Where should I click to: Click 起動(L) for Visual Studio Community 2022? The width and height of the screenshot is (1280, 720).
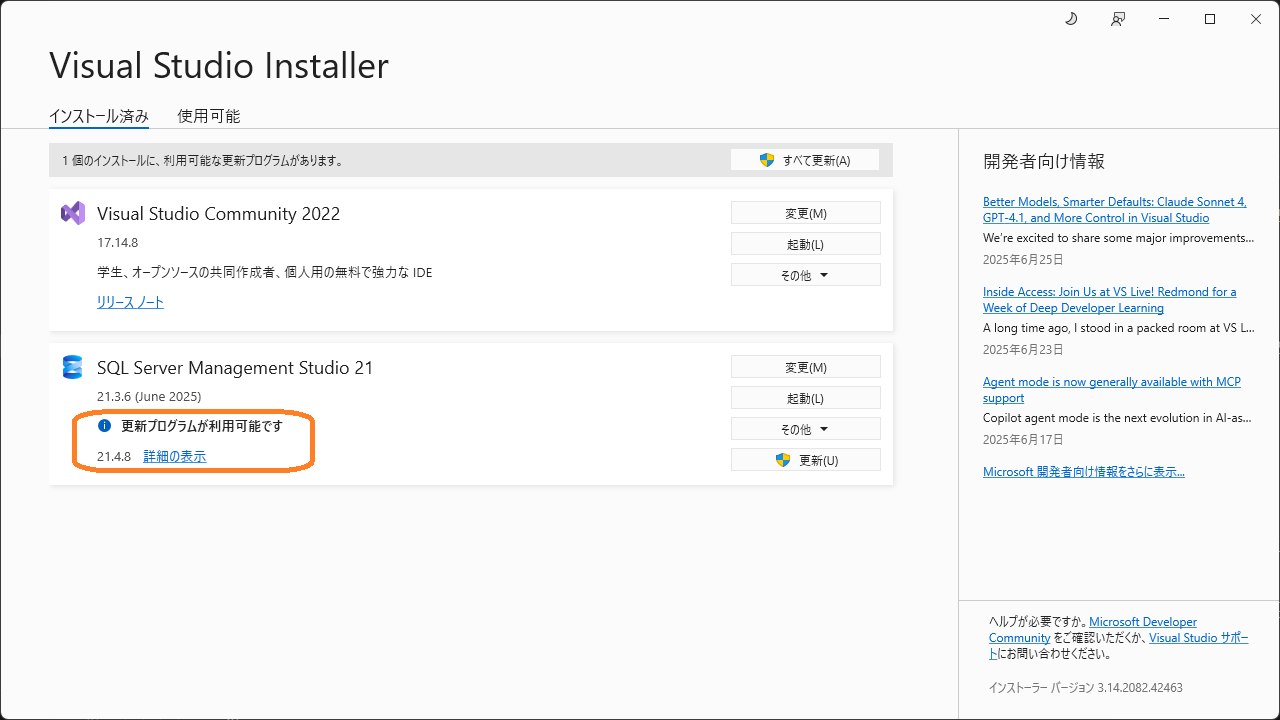click(806, 244)
